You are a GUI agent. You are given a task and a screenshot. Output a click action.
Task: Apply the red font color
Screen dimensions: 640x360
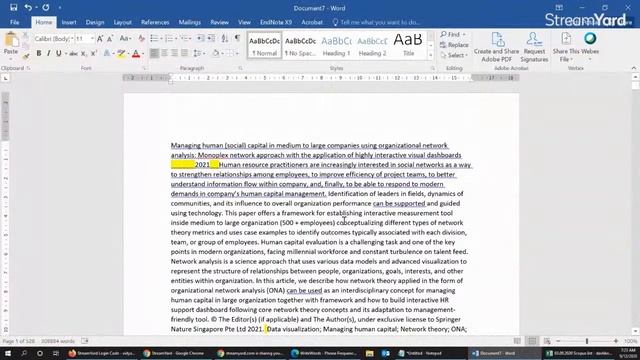136,53
